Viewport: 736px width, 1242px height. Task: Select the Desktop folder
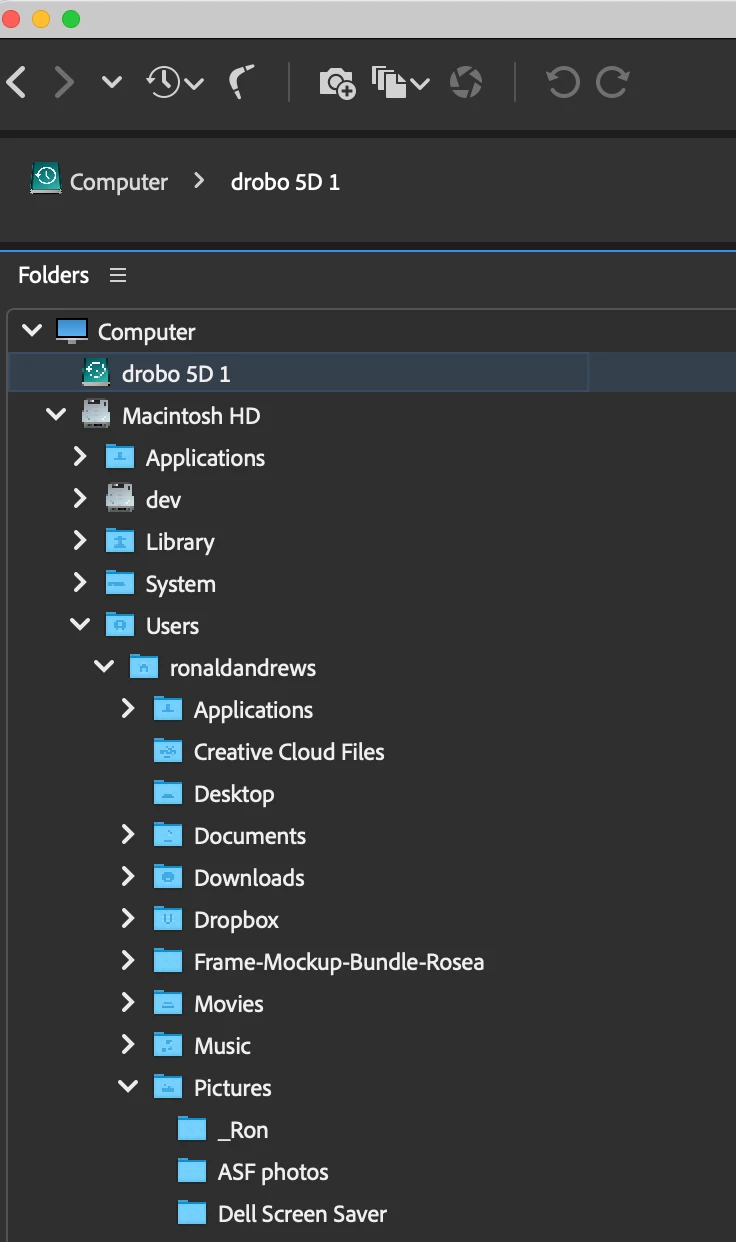[x=234, y=794]
